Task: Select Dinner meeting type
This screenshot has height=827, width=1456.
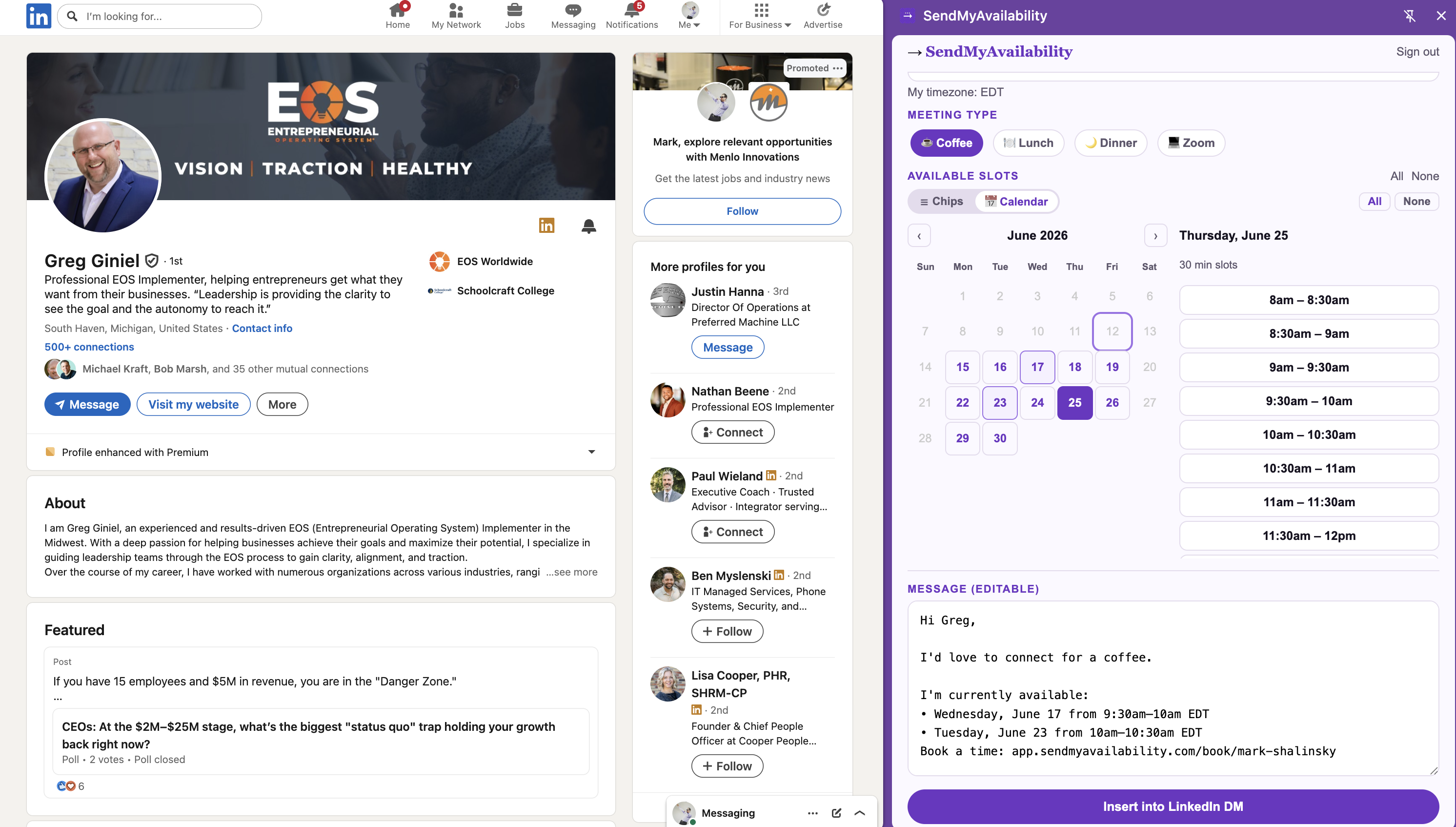Action: (x=1111, y=143)
